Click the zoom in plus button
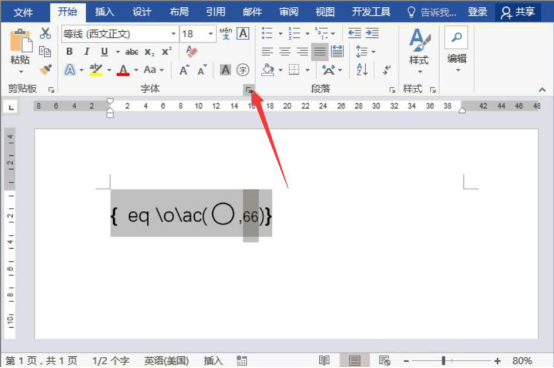The image size is (554, 368). pyautogui.click(x=497, y=361)
